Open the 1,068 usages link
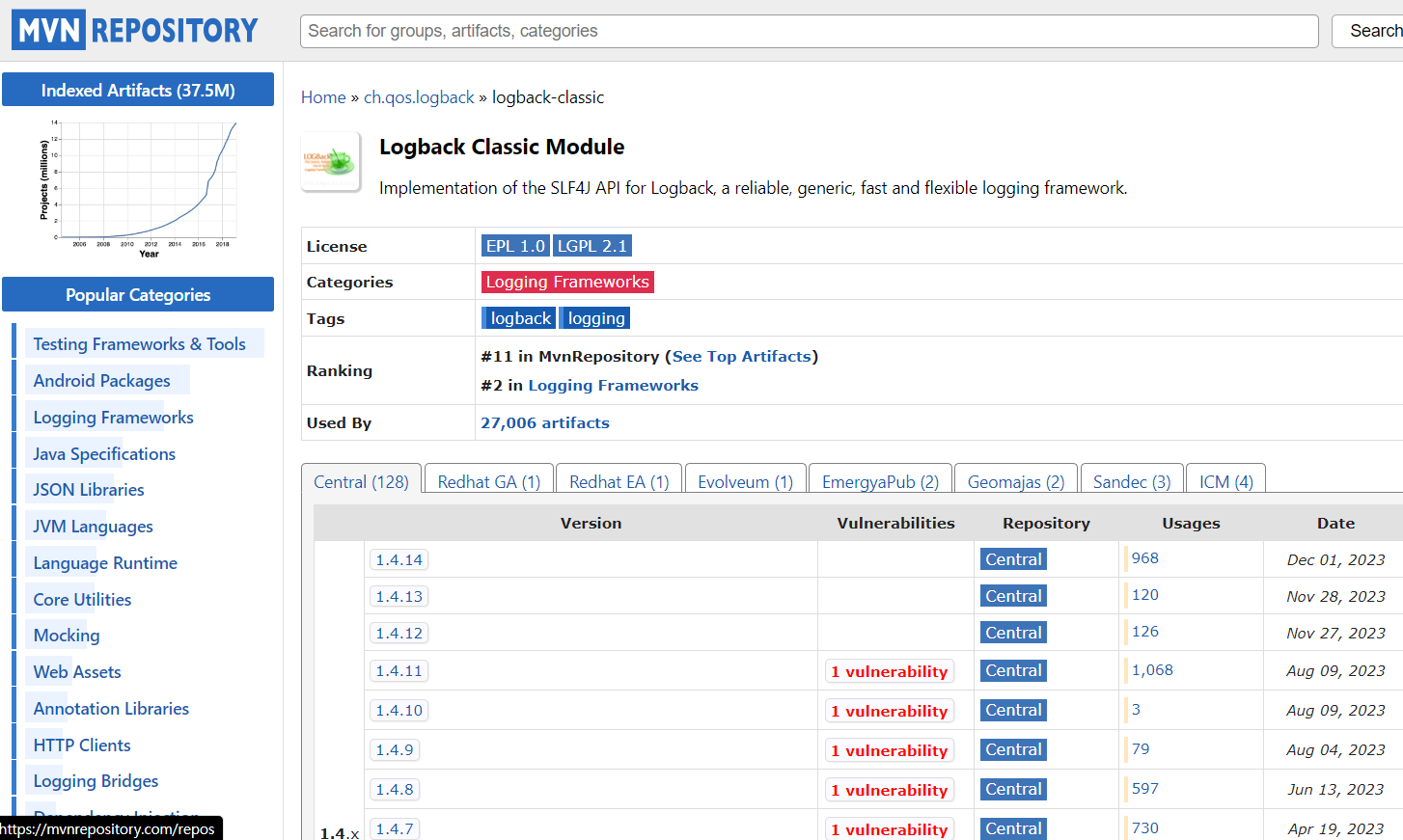1403x840 pixels. (1152, 670)
